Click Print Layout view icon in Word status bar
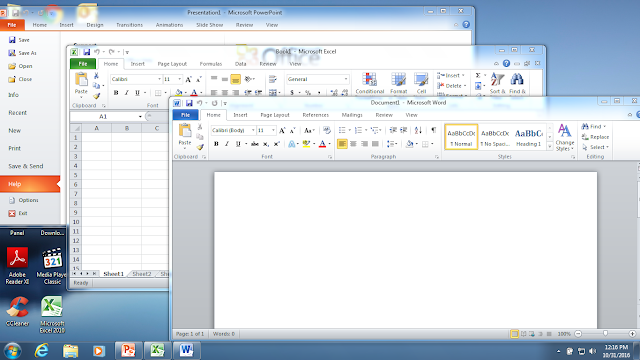The width and height of the screenshot is (640, 360). 515,334
